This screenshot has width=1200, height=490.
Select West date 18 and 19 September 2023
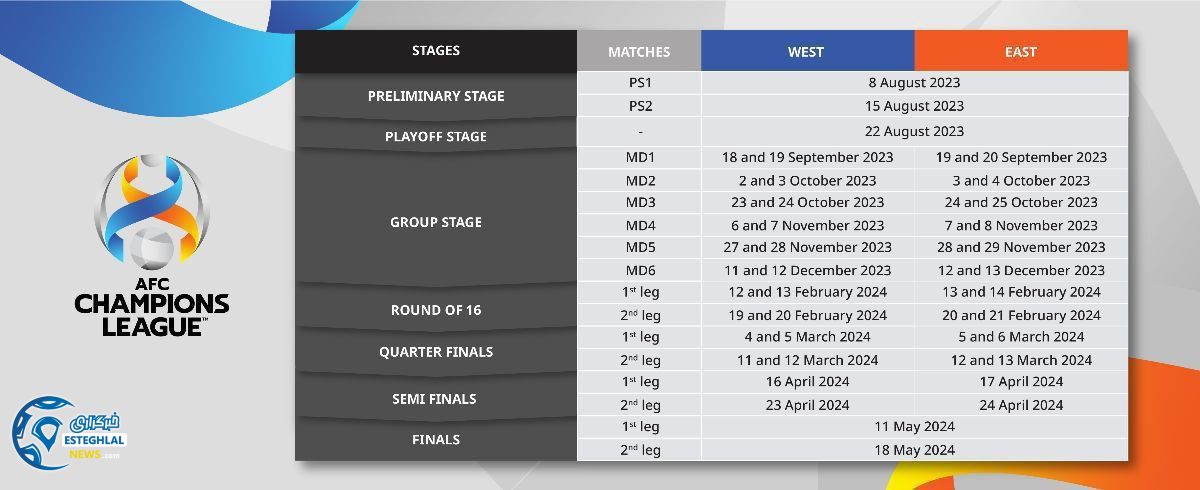[x=807, y=157]
